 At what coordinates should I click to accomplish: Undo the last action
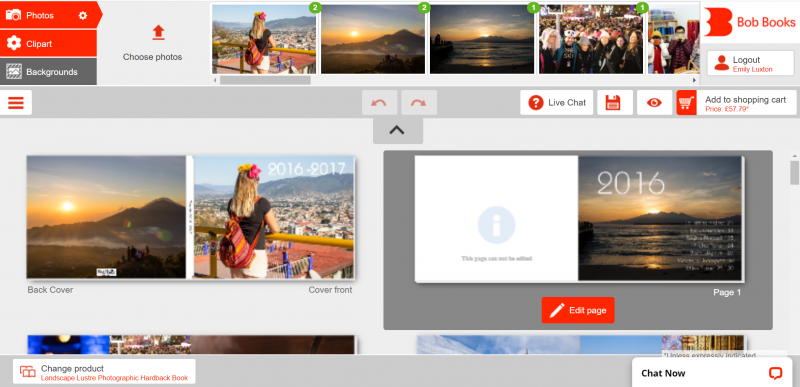(379, 102)
